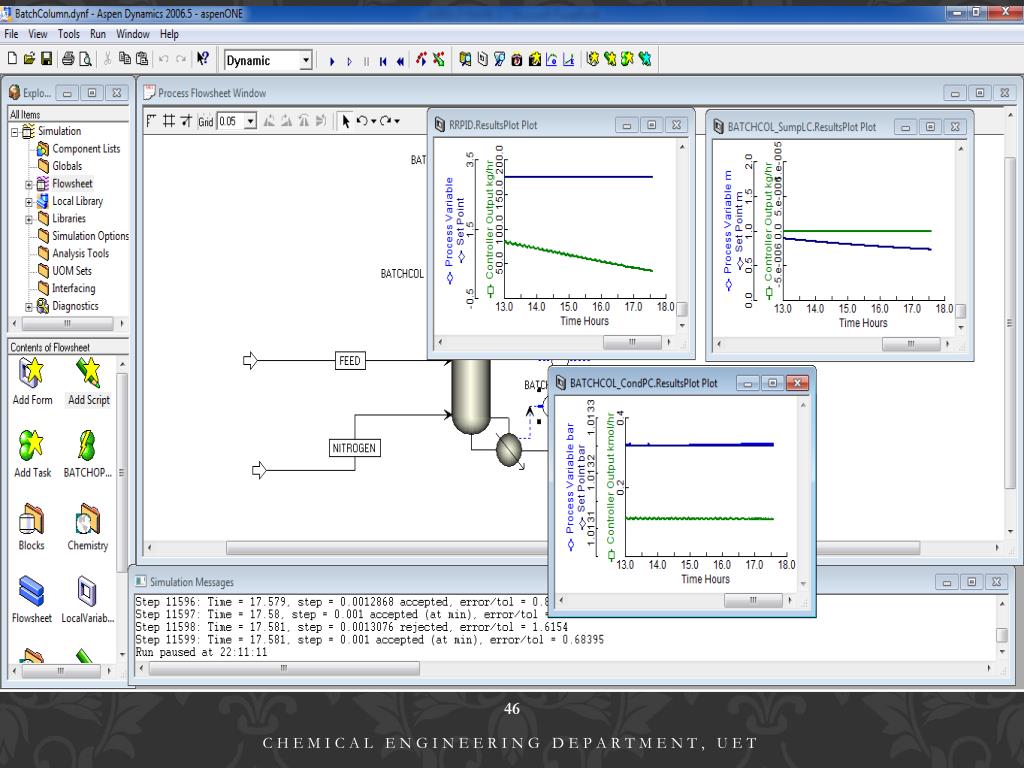Select Globals in explorer tree
The height and width of the screenshot is (768, 1024).
(67, 166)
